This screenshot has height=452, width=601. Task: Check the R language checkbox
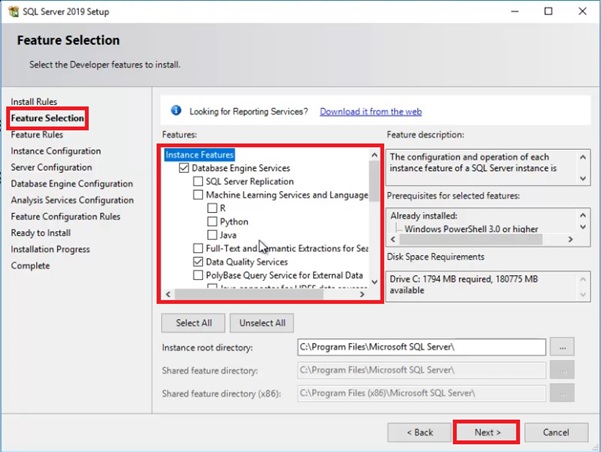(x=212, y=208)
